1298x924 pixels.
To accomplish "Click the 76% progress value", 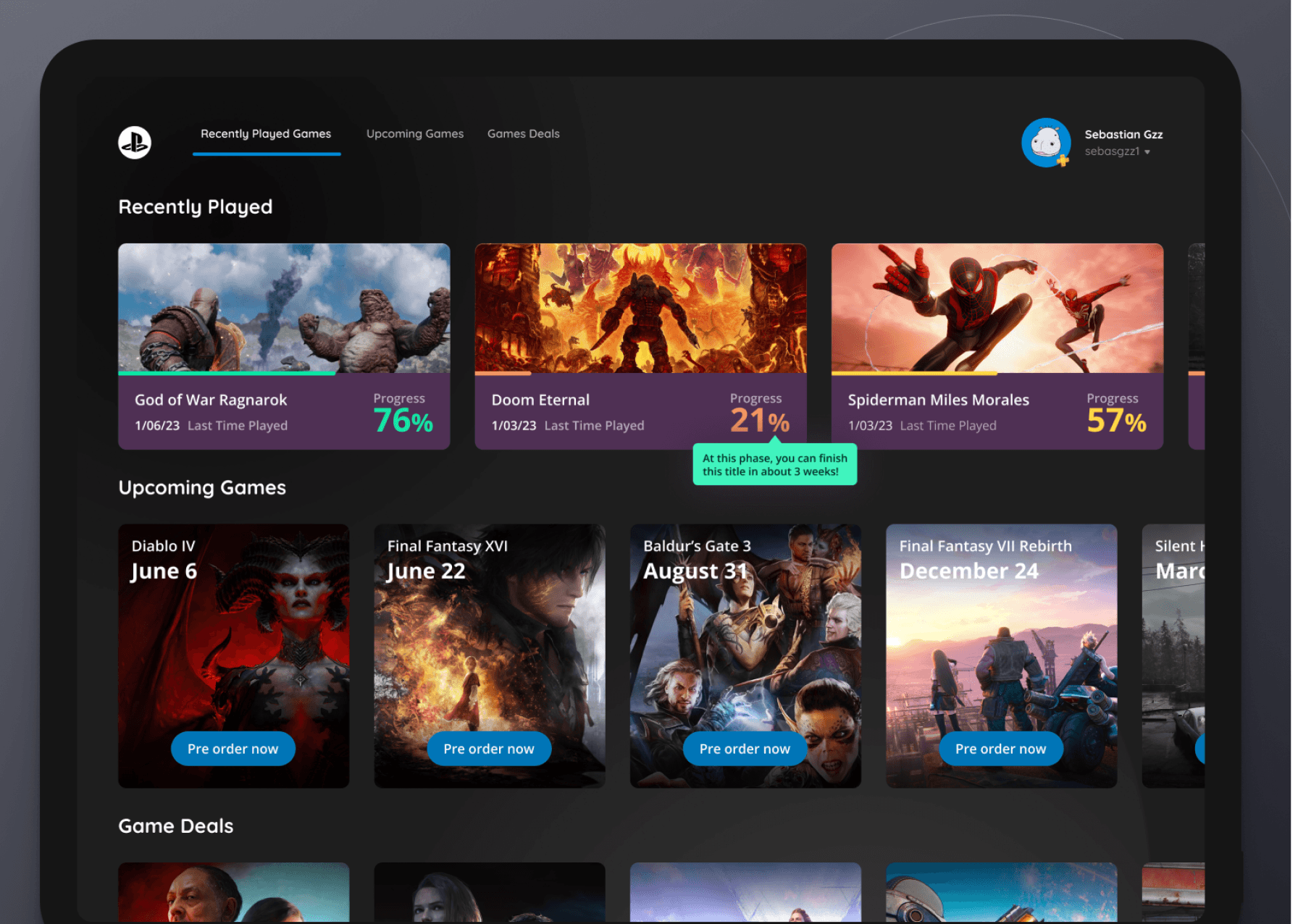I will (x=403, y=421).
